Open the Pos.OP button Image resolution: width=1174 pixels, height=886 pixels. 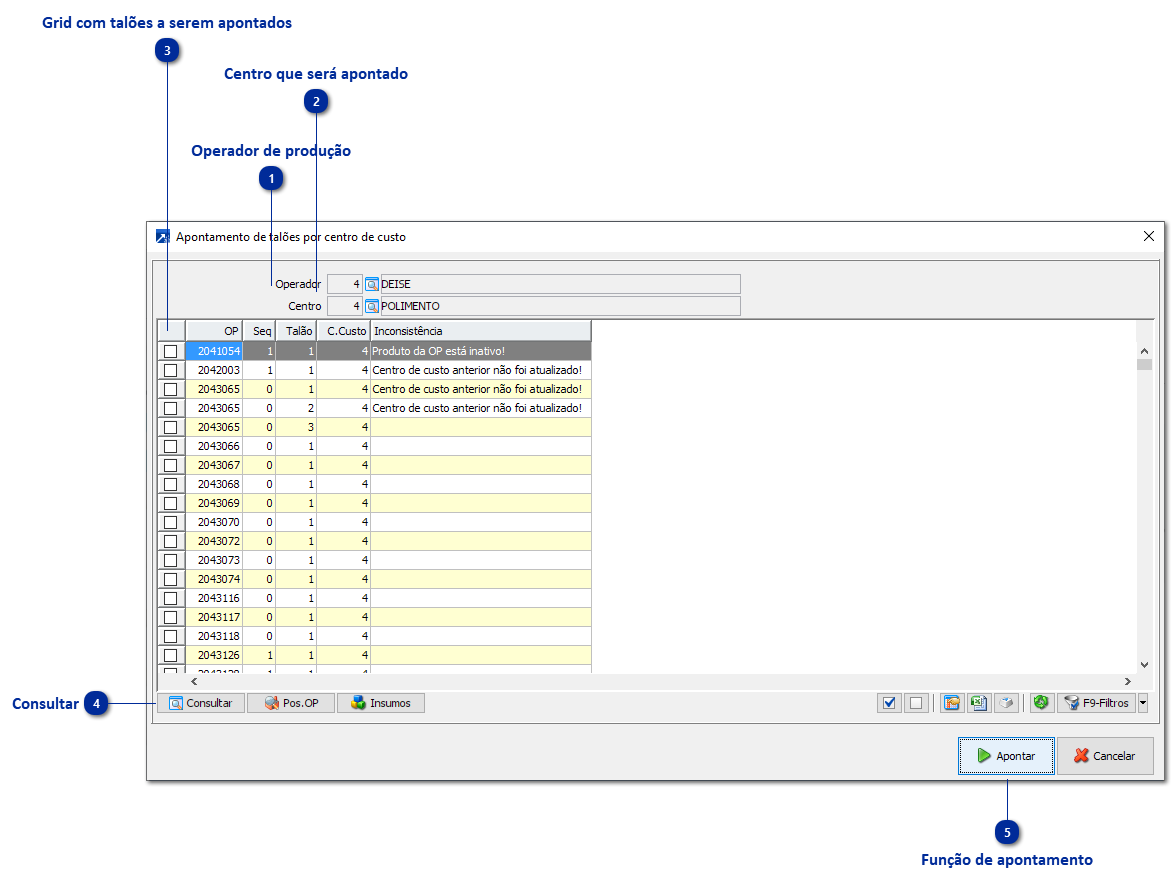click(291, 703)
